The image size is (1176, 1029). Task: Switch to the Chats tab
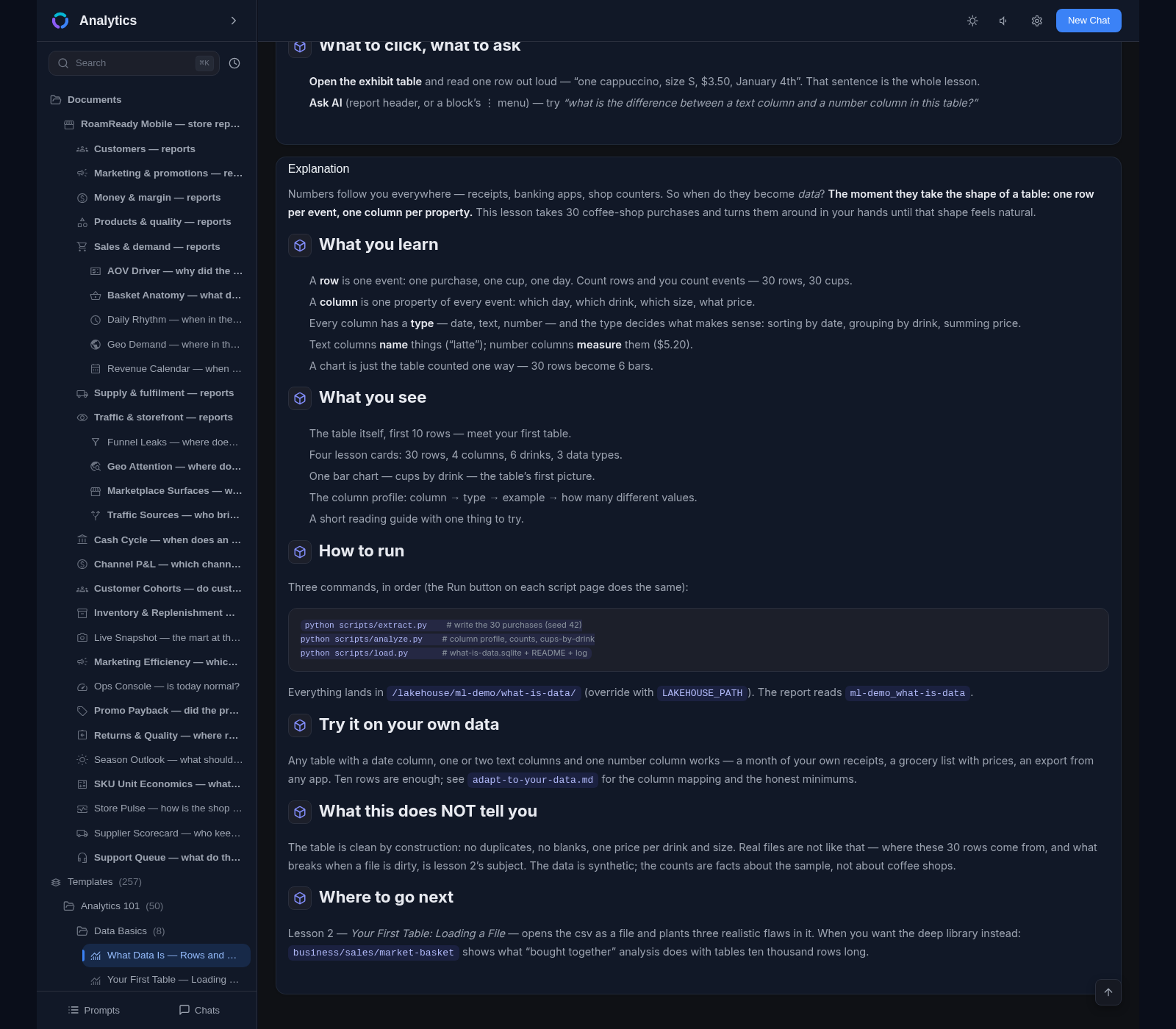(199, 1011)
